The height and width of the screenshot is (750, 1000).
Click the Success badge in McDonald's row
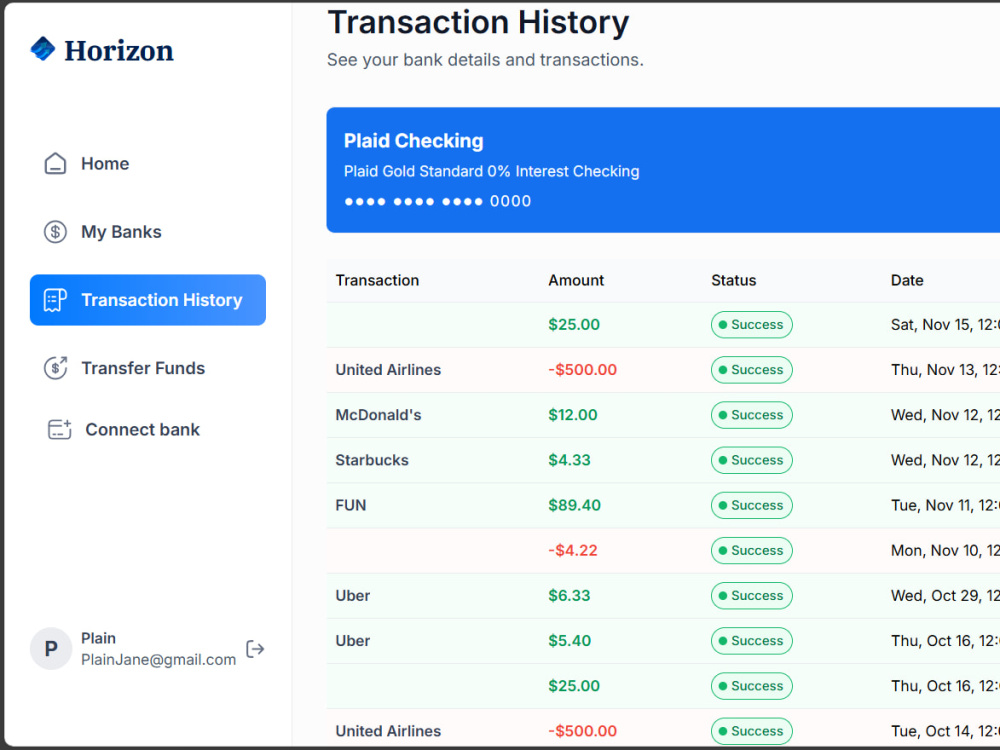pyautogui.click(x=752, y=415)
